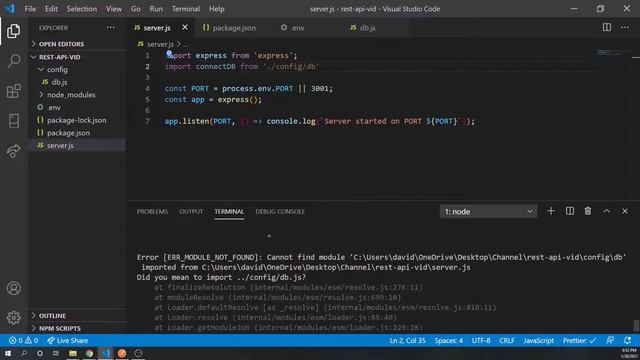This screenshot has width=640, height=360.
Task: Open the Accounts icon in activity bar
Action: click(13, 288)
